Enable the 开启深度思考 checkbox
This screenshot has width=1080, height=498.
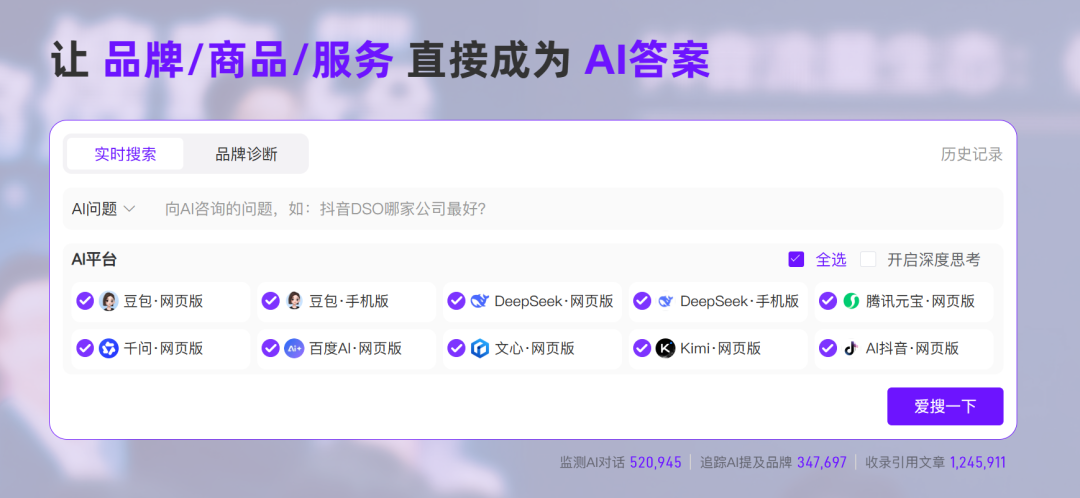click(x=868, y=259)
